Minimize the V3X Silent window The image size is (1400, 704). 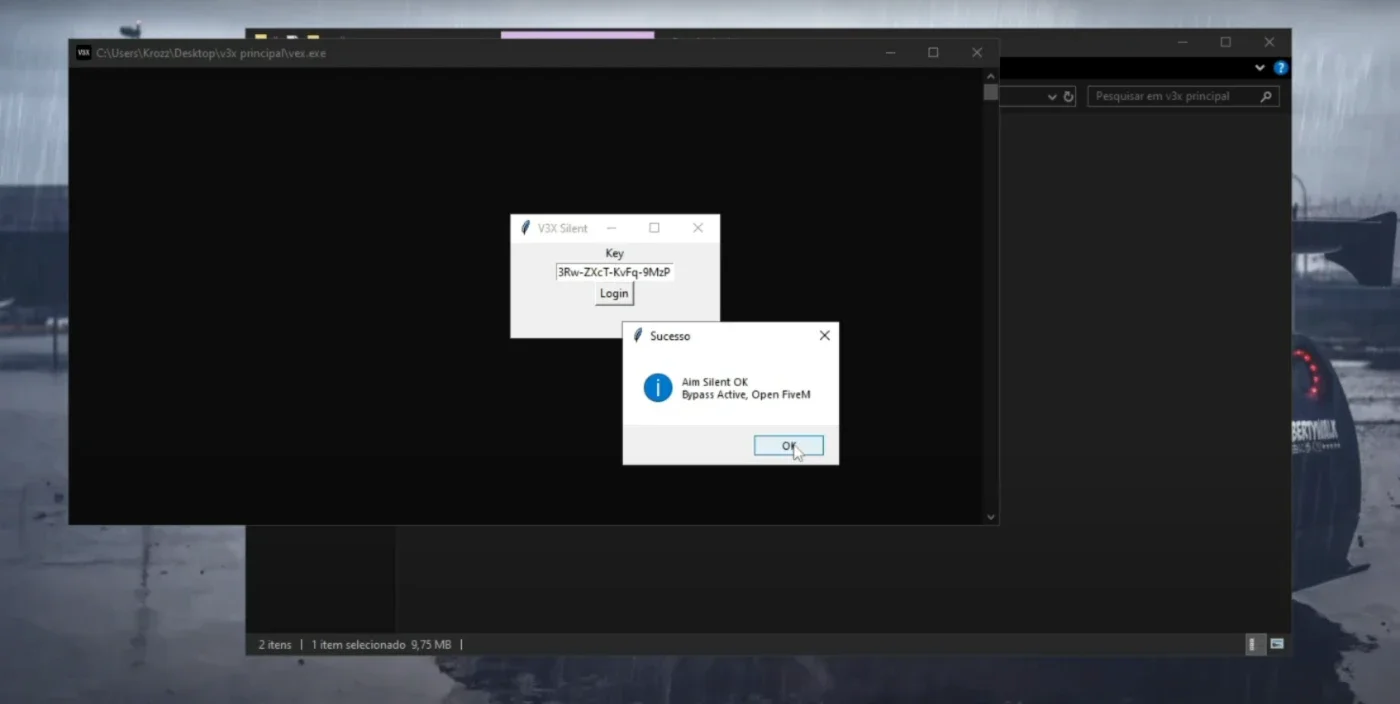point(612,228)
